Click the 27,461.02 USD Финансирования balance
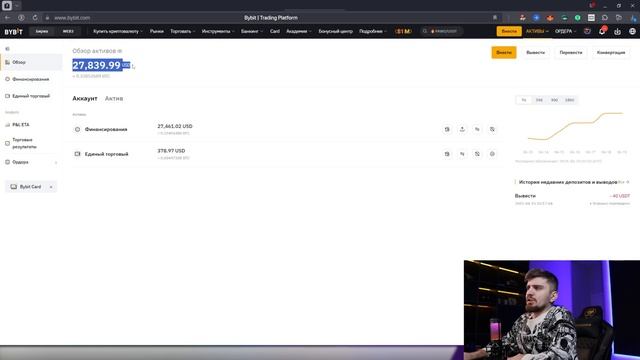This screenshot has width=640, height=360. click(175, 127)
